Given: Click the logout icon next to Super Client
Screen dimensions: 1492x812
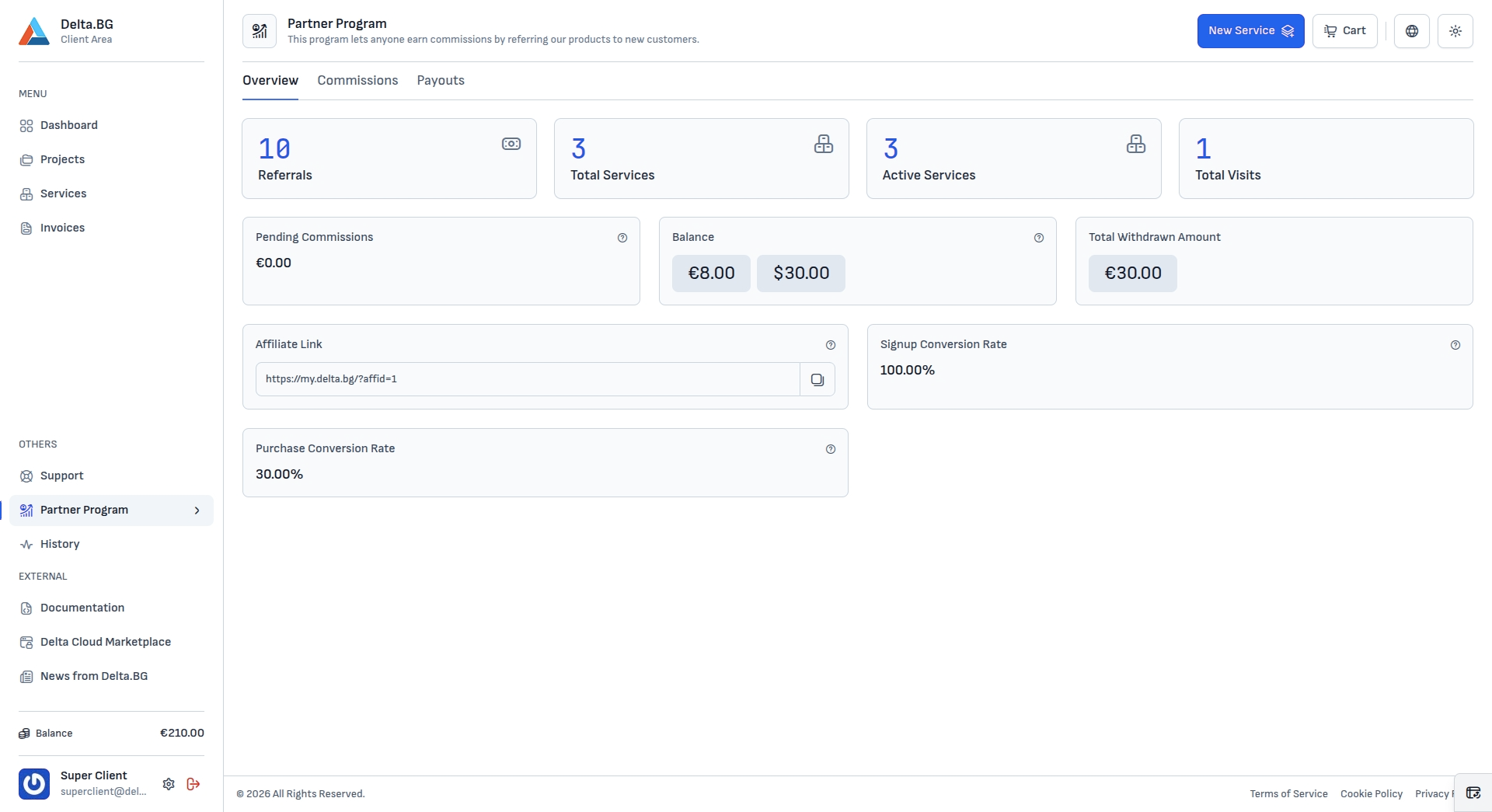Looking at the screenshot, I should point(193,784).
